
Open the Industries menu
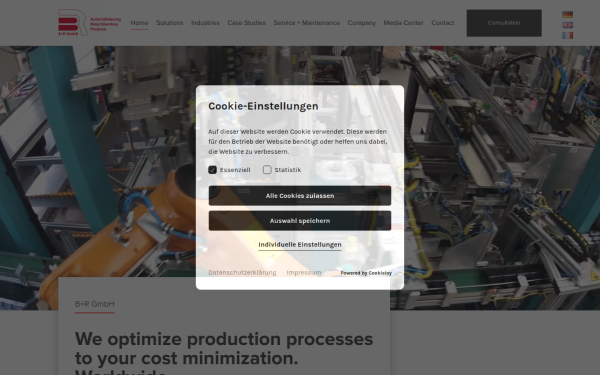tap(205, 23)
